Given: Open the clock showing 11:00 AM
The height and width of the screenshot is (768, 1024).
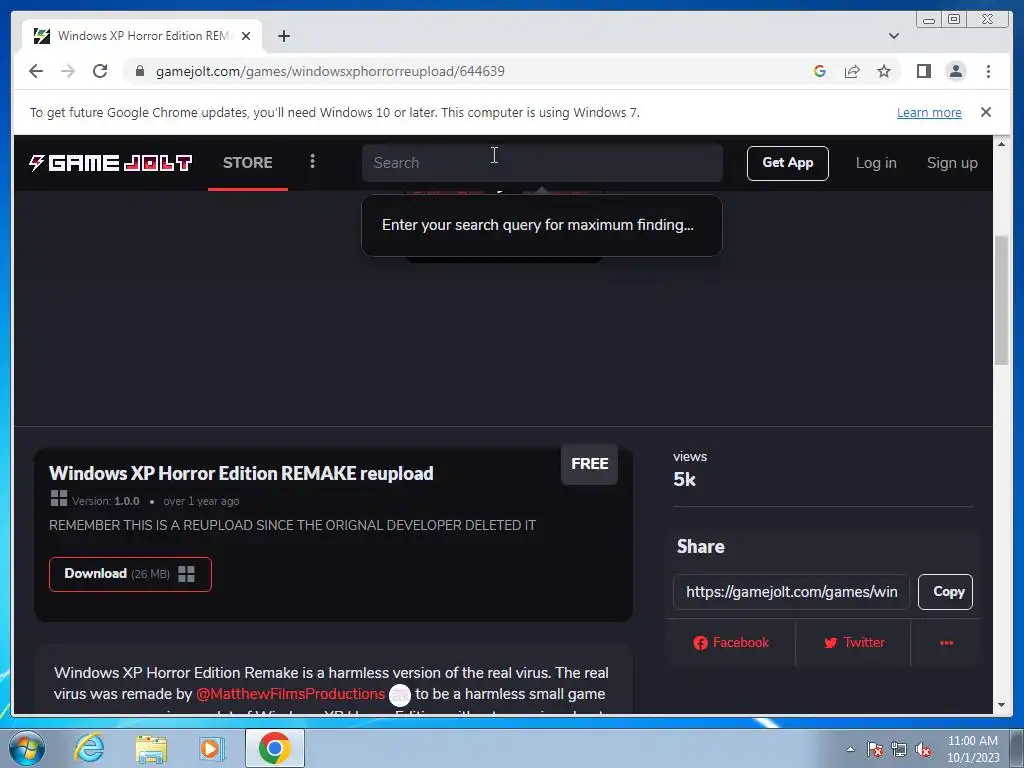Looking at the screenshot, I should (972, 748).
